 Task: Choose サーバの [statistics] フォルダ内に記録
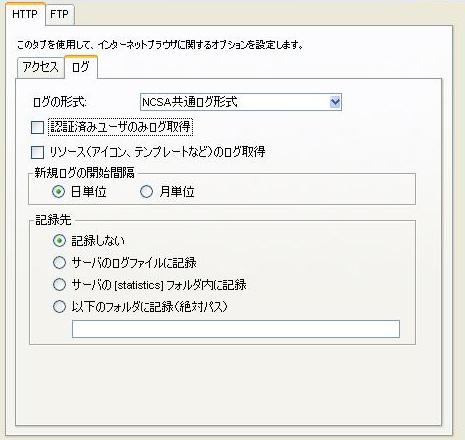[59, 284]
